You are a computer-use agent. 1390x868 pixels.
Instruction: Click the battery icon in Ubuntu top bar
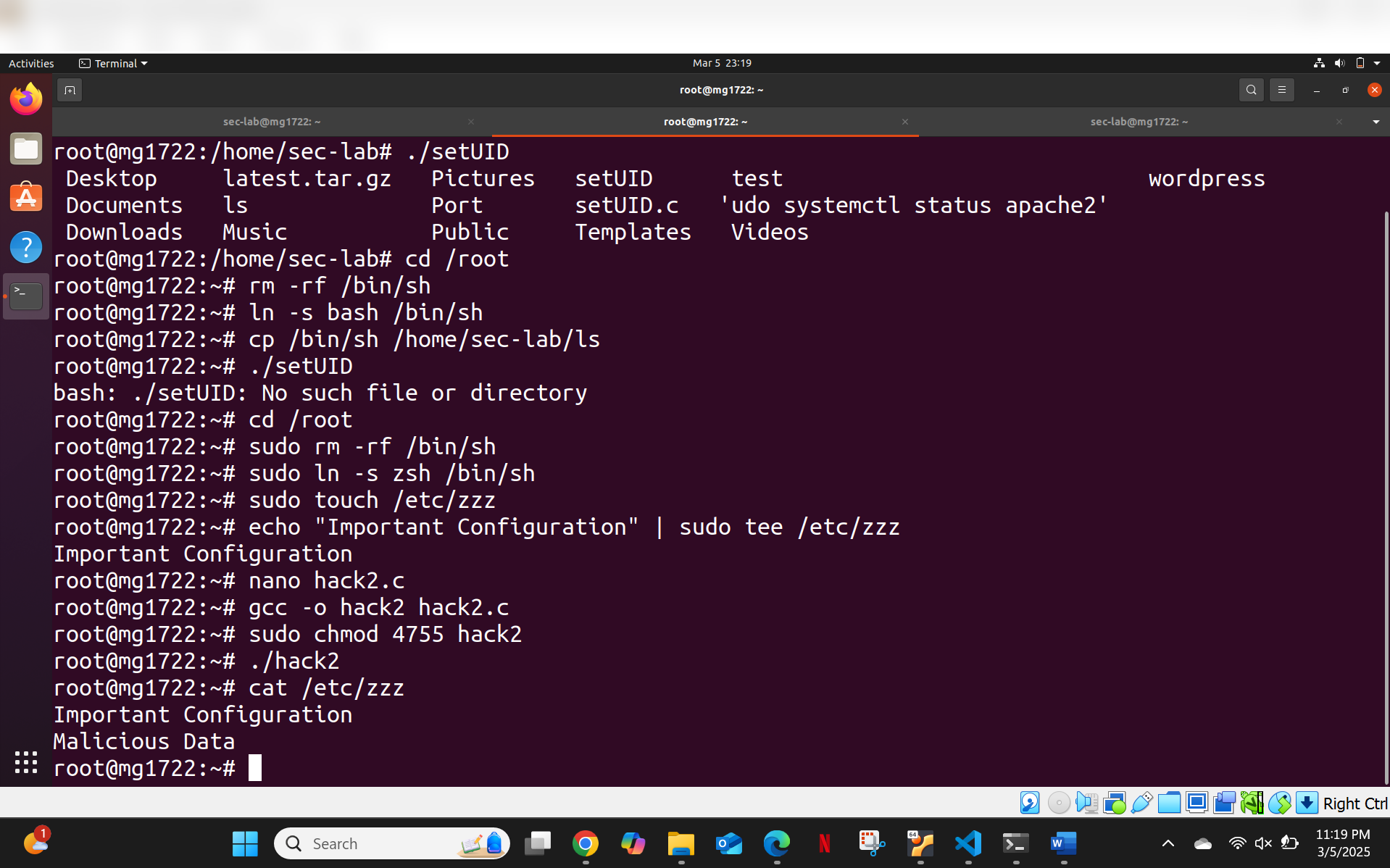coord(1360,63)
